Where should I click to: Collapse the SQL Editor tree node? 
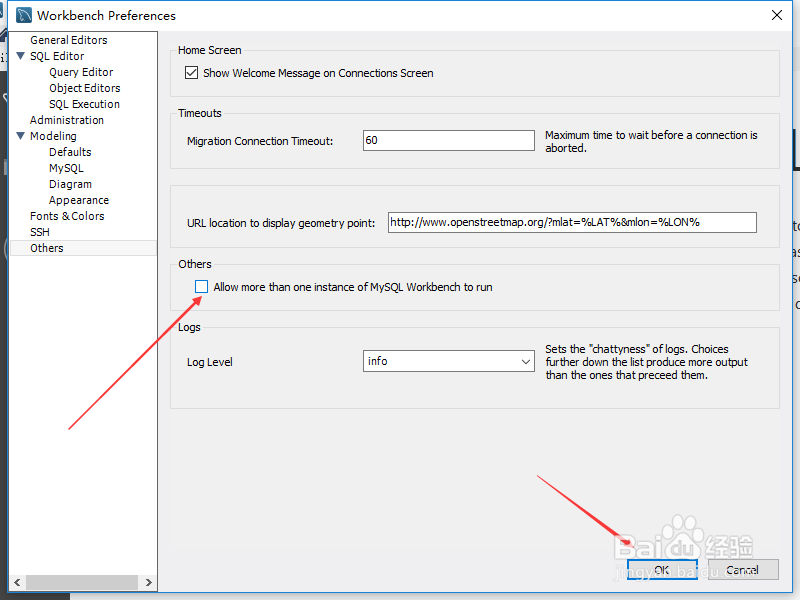(x=21, y=56)
